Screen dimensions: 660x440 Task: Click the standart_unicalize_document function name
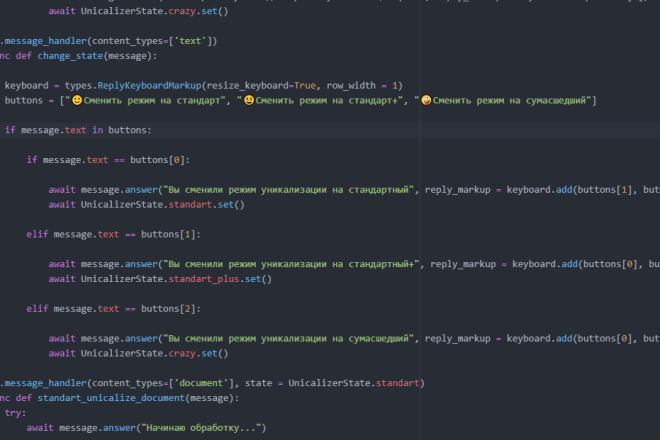pos(111,398)
